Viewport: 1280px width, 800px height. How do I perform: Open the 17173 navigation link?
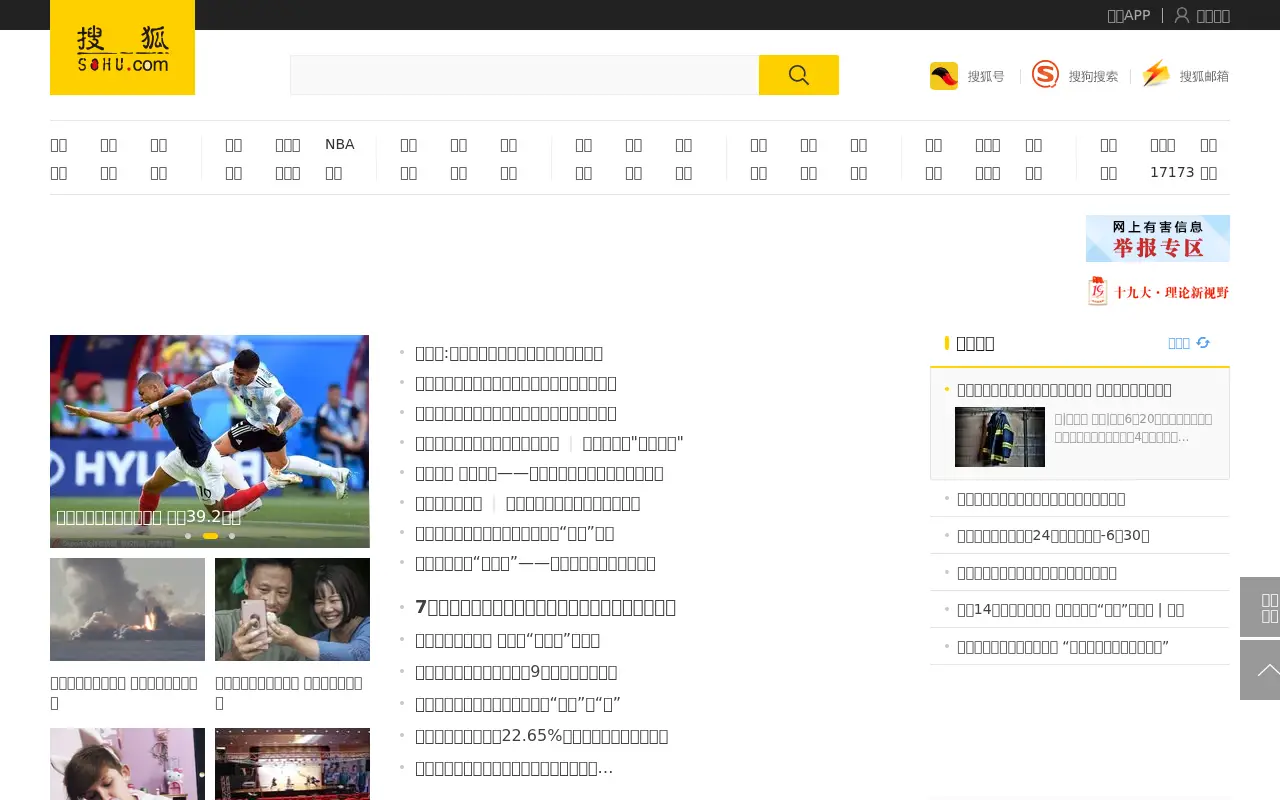click(x=1172, y=172)
